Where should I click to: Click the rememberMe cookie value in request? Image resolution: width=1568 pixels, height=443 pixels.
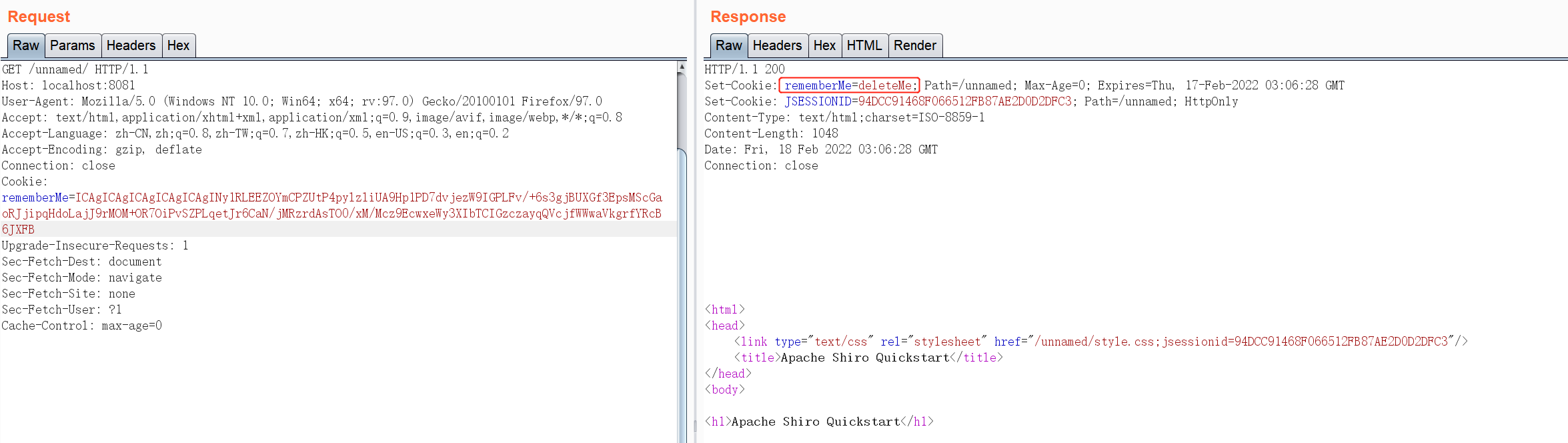coord(332,213)
